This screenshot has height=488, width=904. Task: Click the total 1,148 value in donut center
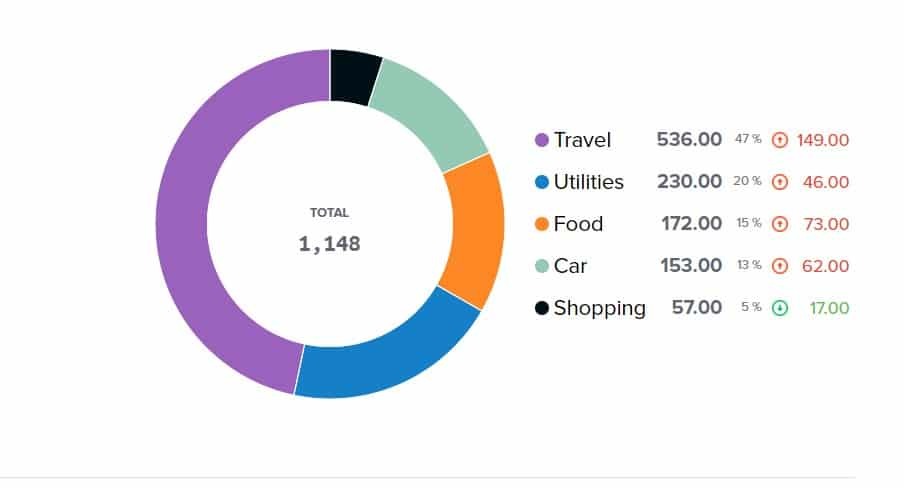click(x=329, y=243)
